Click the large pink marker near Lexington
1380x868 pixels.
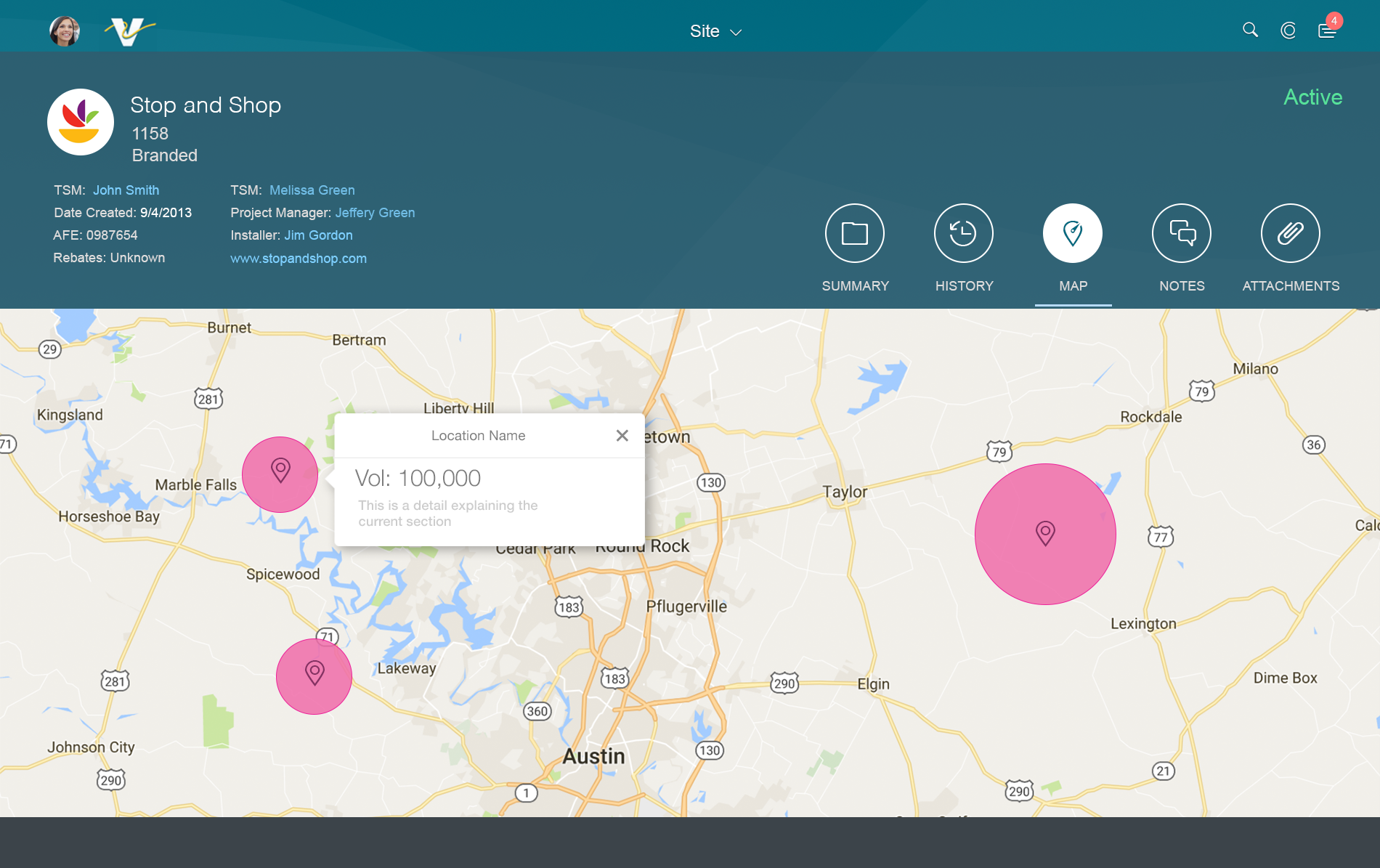1045,534
